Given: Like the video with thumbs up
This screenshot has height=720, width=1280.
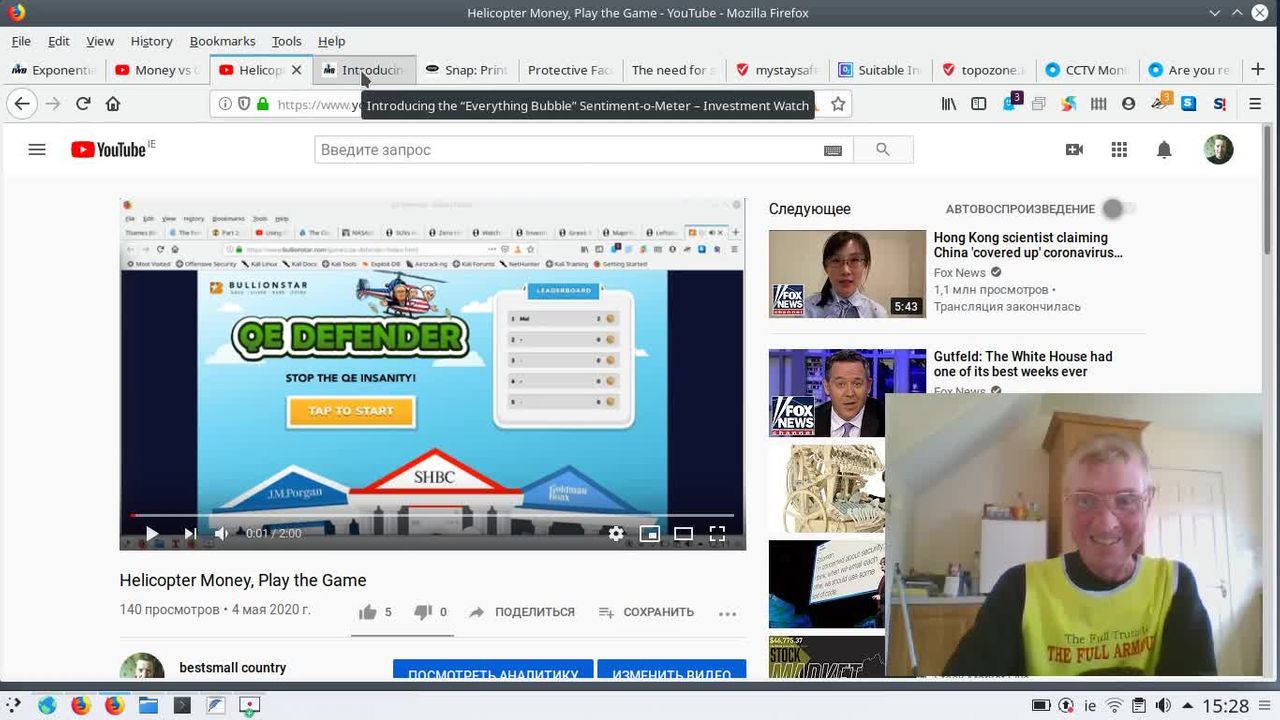Looking at the screenshot, I should pyautogui.click(x=368, y=612).
